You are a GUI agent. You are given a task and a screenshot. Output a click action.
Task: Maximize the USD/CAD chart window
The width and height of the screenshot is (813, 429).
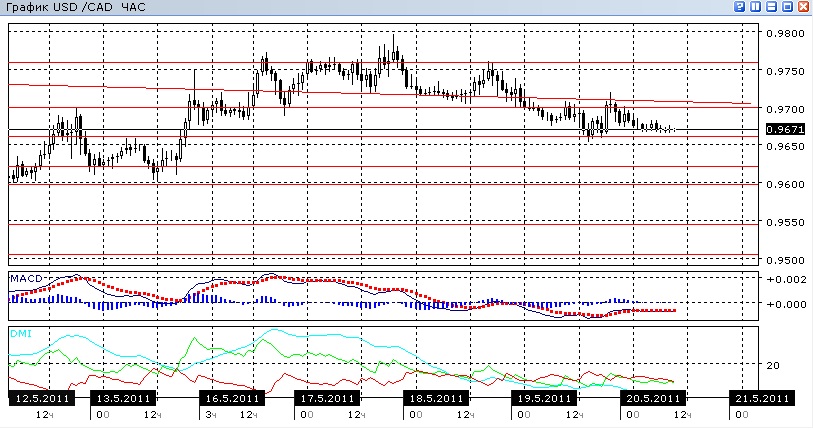(x=788, y=7)
